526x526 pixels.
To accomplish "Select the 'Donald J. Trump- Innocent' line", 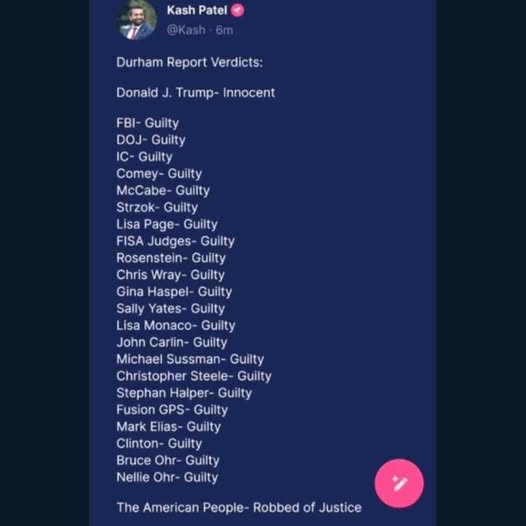I will tap(196, 93).
